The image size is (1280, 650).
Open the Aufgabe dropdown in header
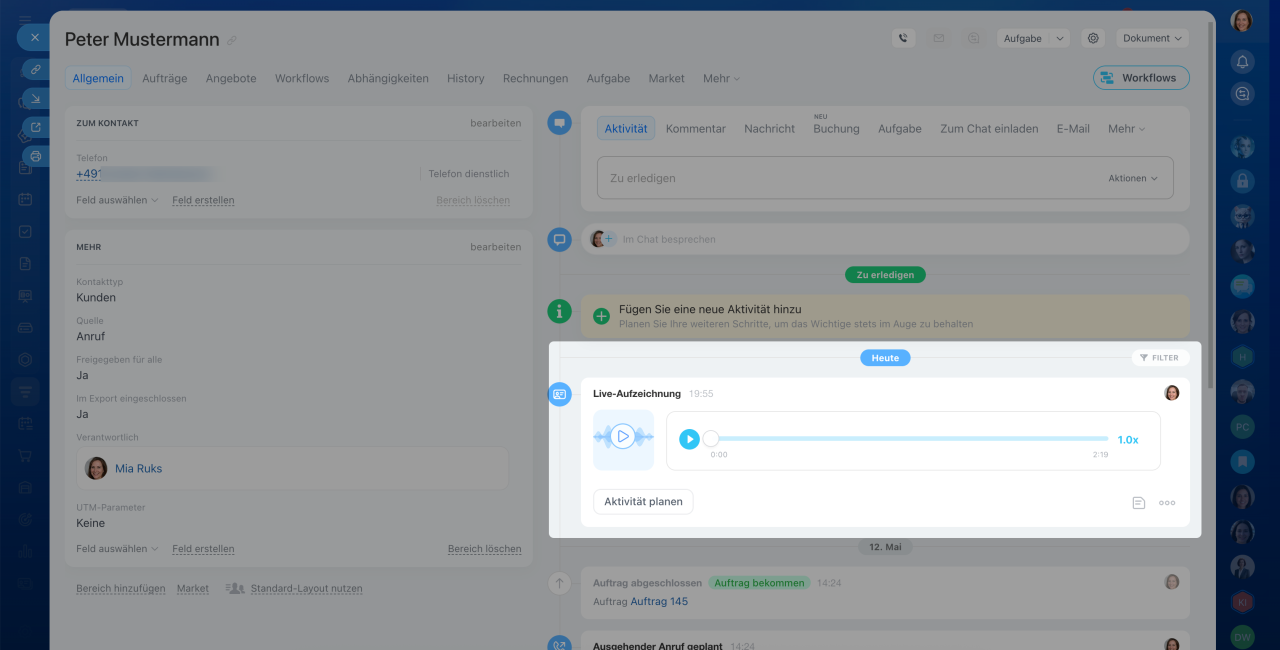coord(1033,38)
